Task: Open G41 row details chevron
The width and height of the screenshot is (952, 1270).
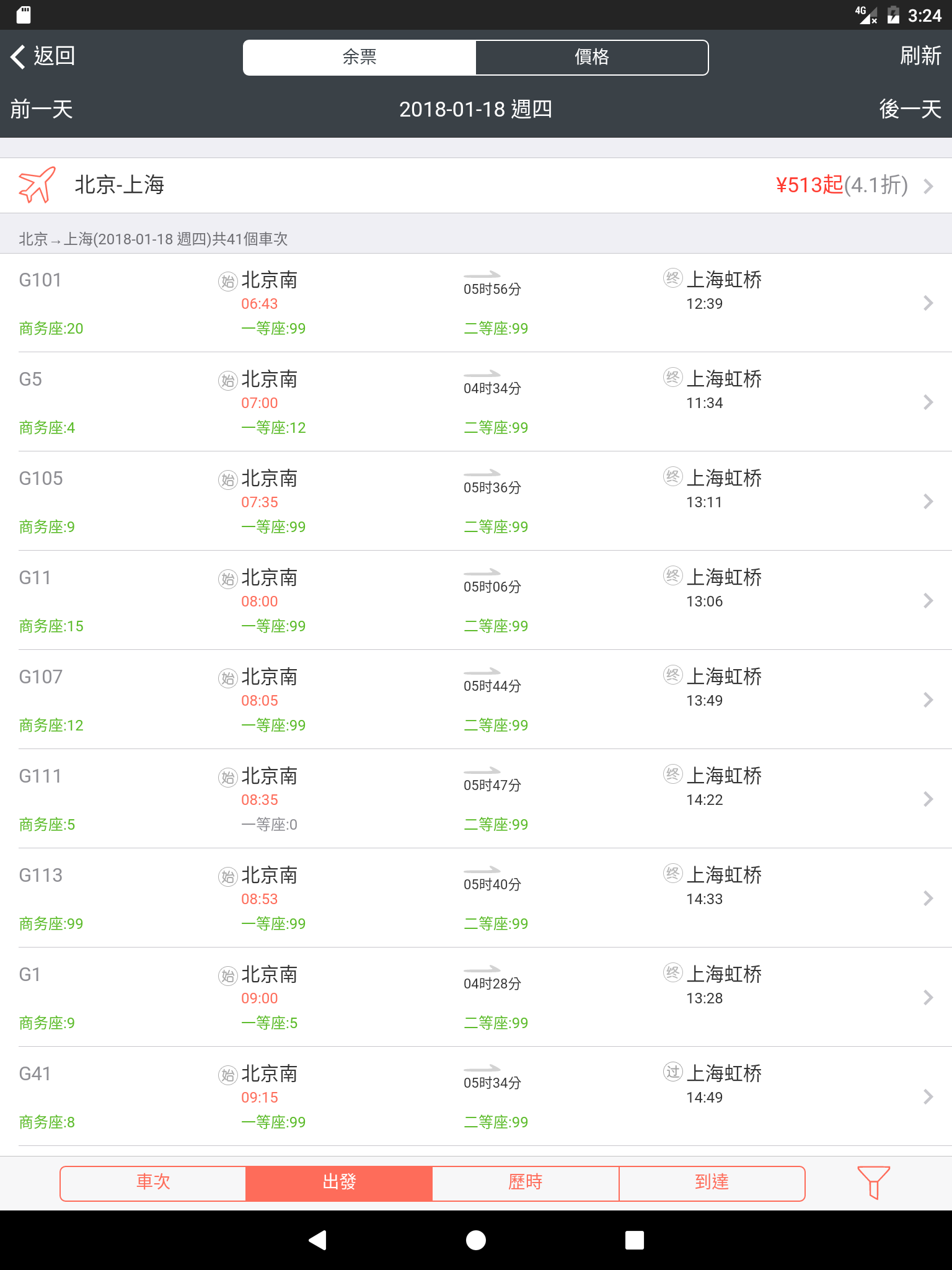Action: tap(928, 1096)
